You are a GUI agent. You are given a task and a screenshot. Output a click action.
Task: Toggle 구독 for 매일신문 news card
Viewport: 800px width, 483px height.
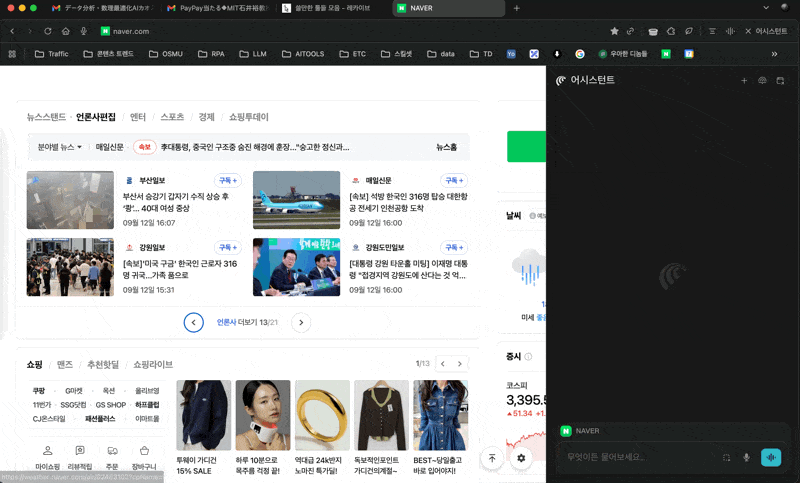tap(455, 180)
